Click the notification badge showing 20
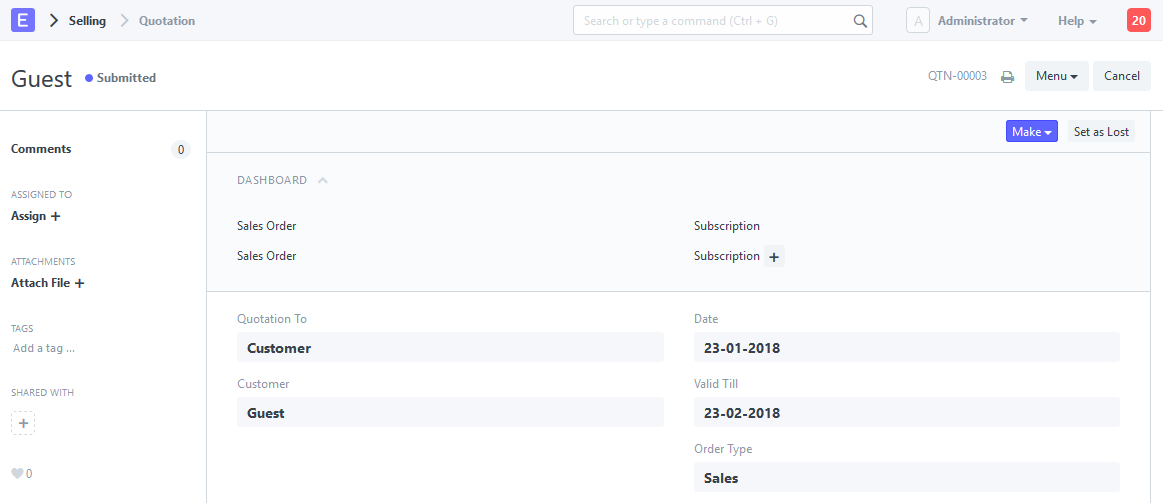The image size is (1163, 503). (1138, 20)
